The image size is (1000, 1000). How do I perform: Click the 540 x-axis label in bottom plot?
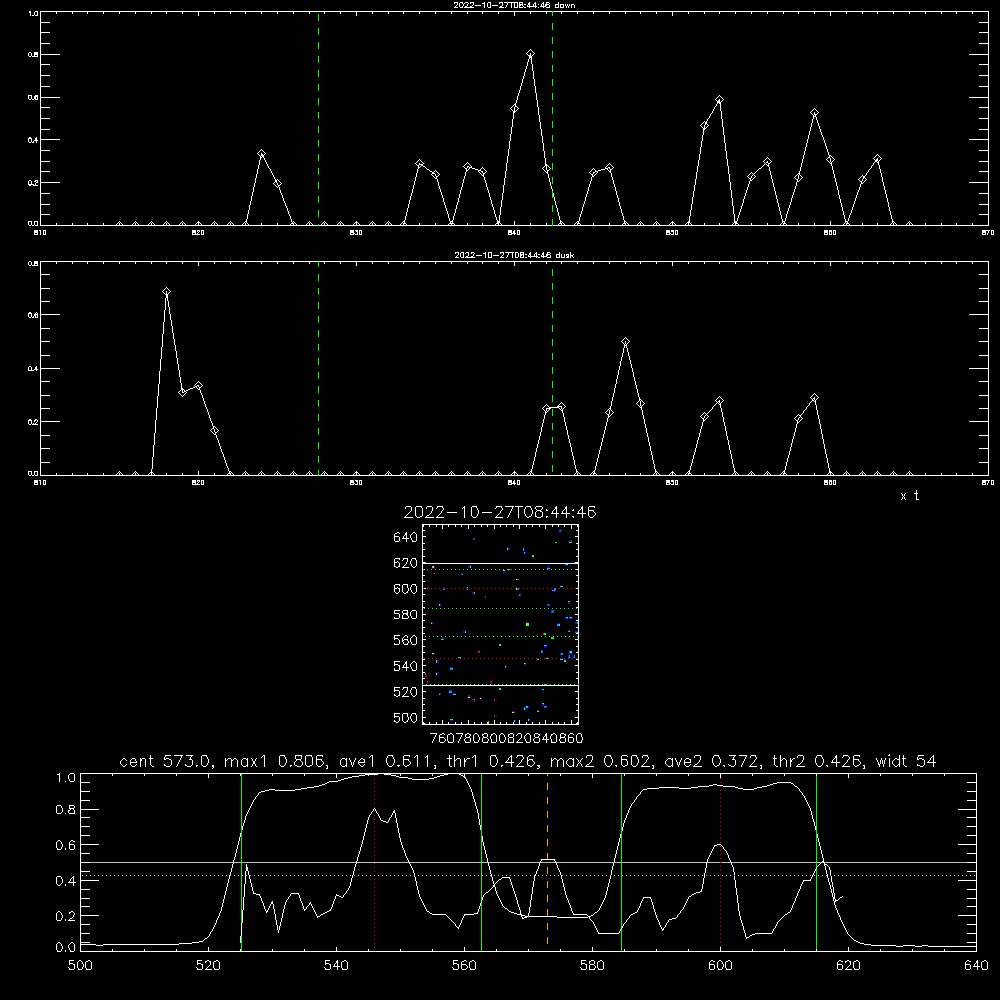tap(336, 966)
